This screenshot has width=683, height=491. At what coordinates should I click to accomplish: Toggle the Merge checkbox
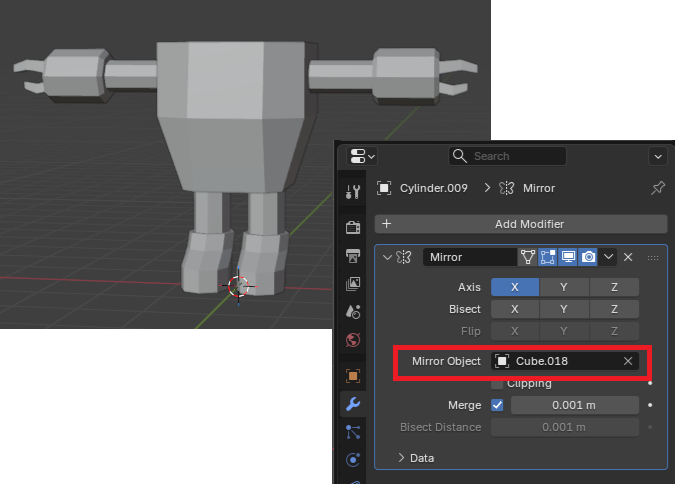(498, 405)
